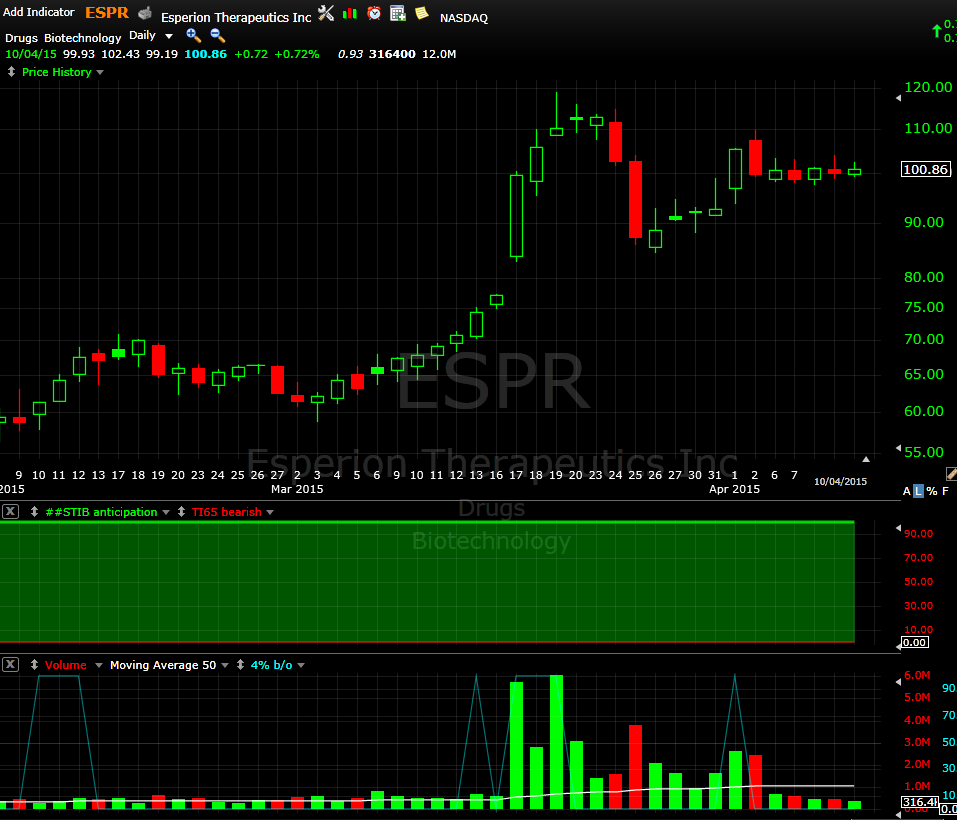This screenshot has height=820, width=957.
Task: Open the wrench and hammer chart tools icon
Action: (x=326, y=13)
